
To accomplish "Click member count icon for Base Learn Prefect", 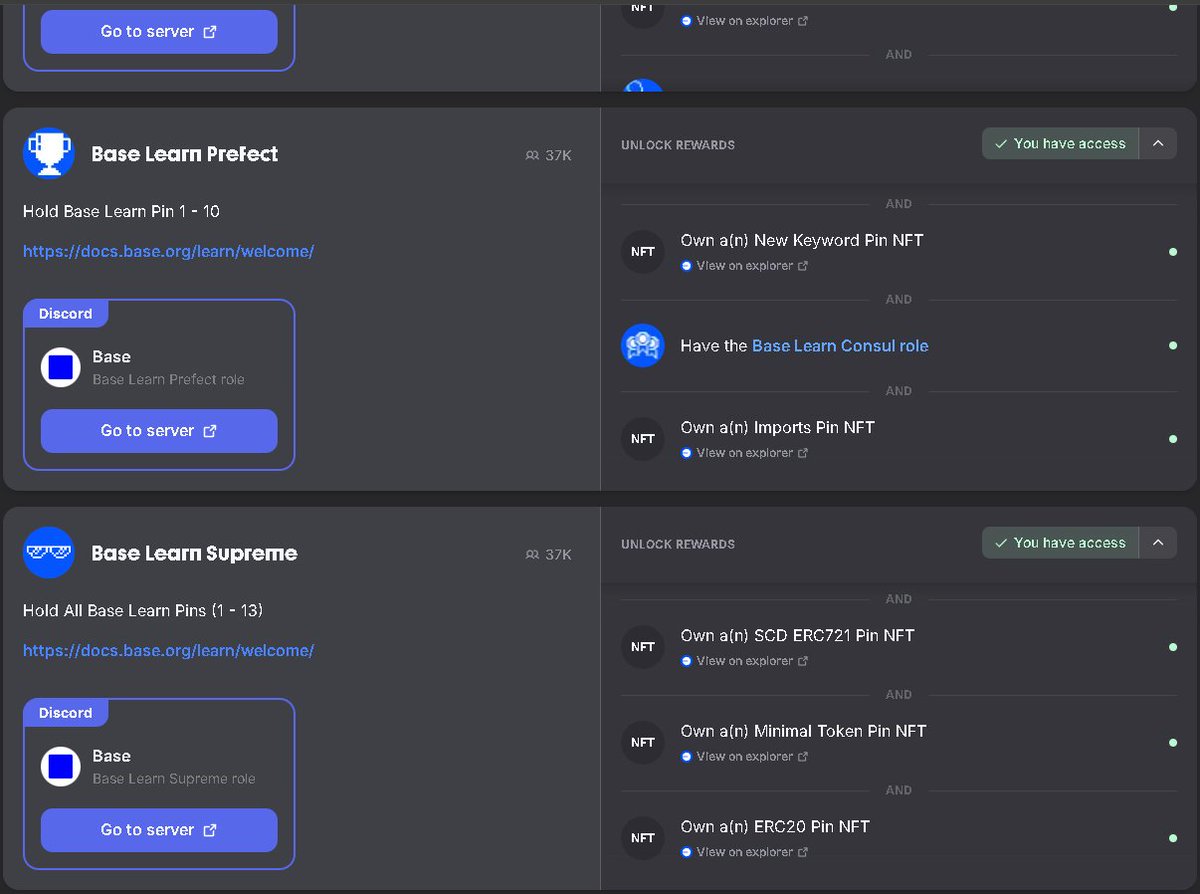I will [x=532, y=155].
